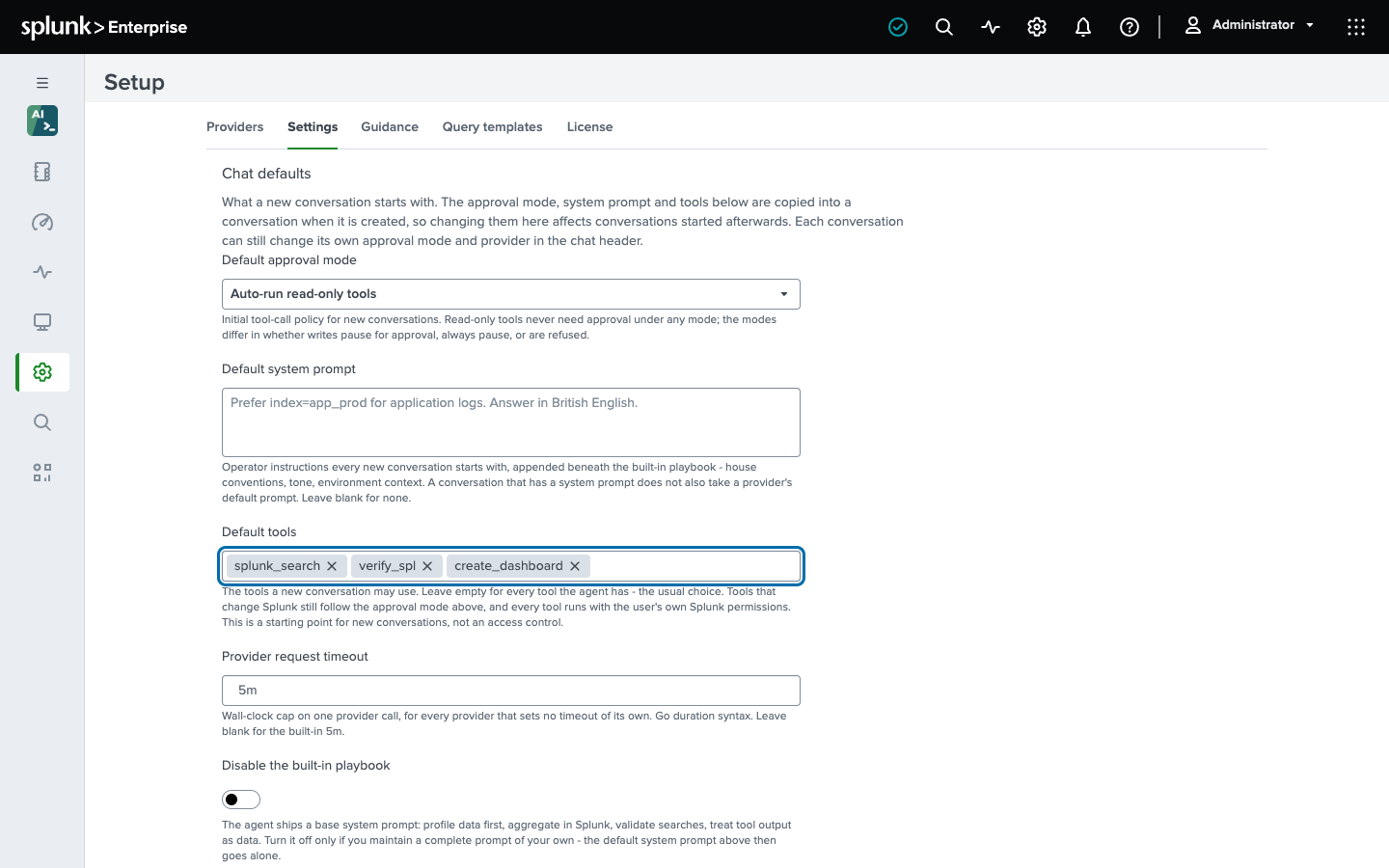
Task: Click the Chat defaults heading text
Action: pos(266,174)
